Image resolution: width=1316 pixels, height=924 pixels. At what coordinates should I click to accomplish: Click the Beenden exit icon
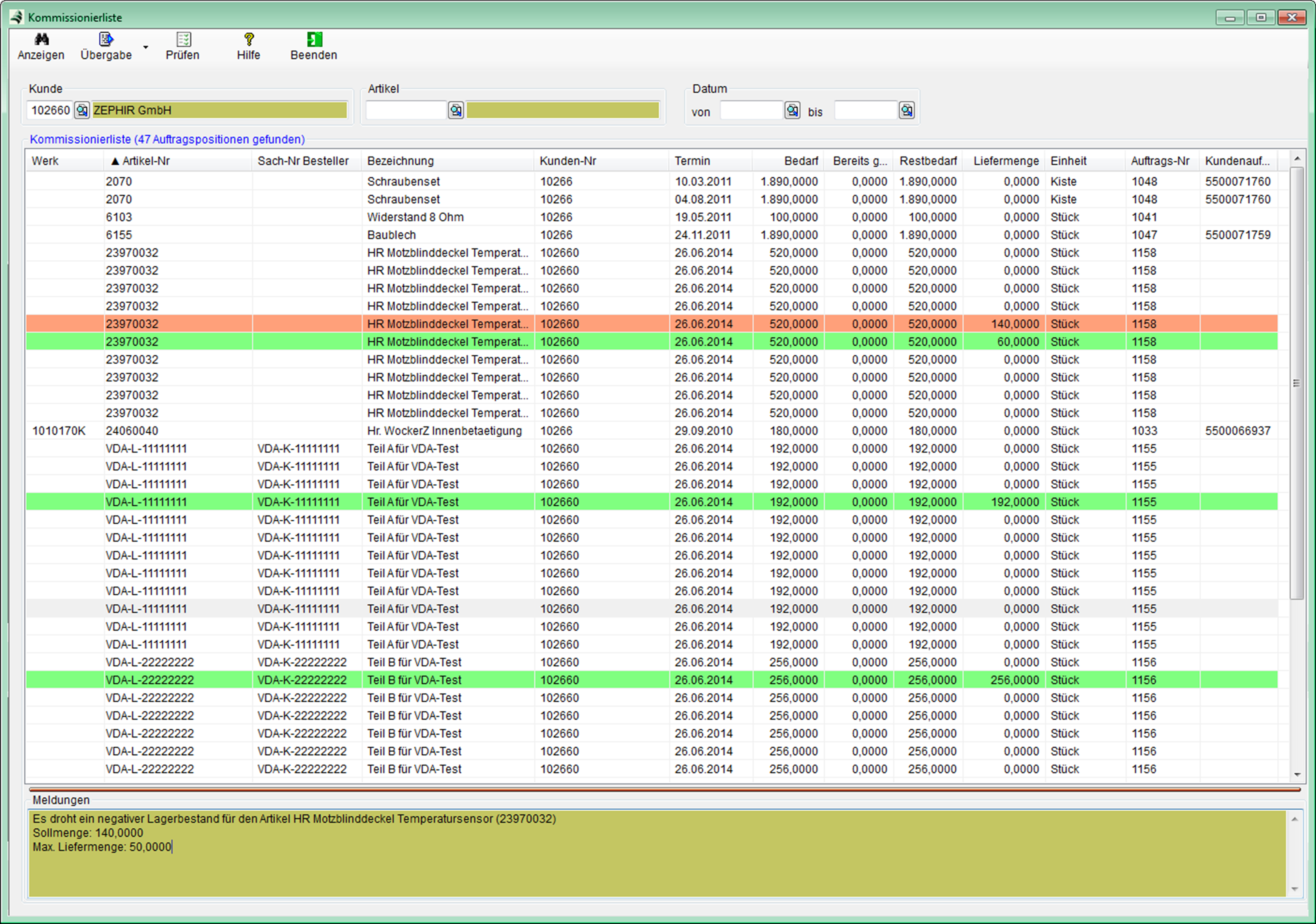[314, 40]
